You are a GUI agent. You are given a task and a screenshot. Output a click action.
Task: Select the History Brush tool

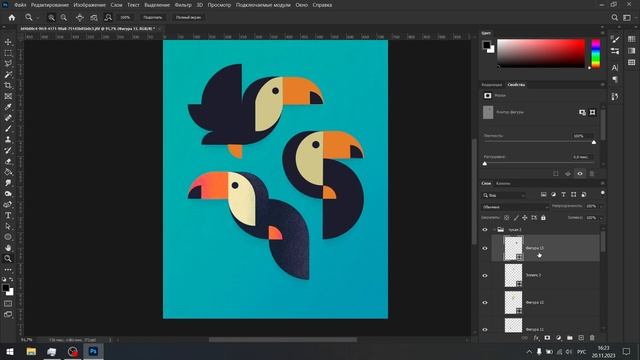pyautogui.click(x=8, y=150)
